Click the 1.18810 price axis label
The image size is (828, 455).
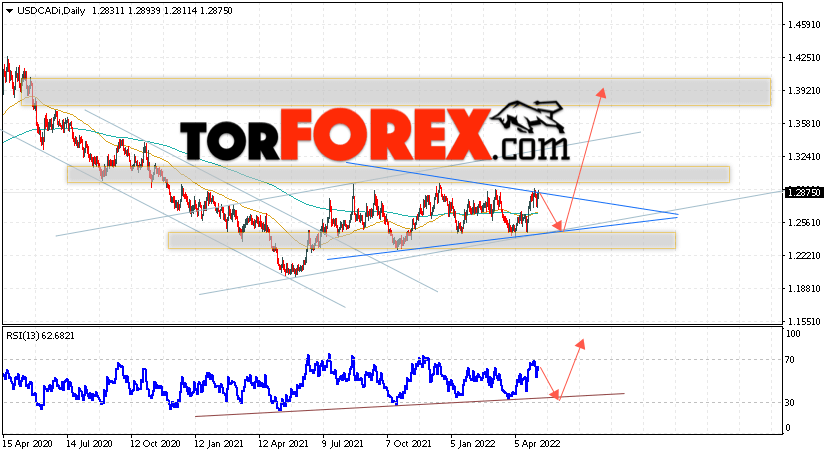point(804,289)
